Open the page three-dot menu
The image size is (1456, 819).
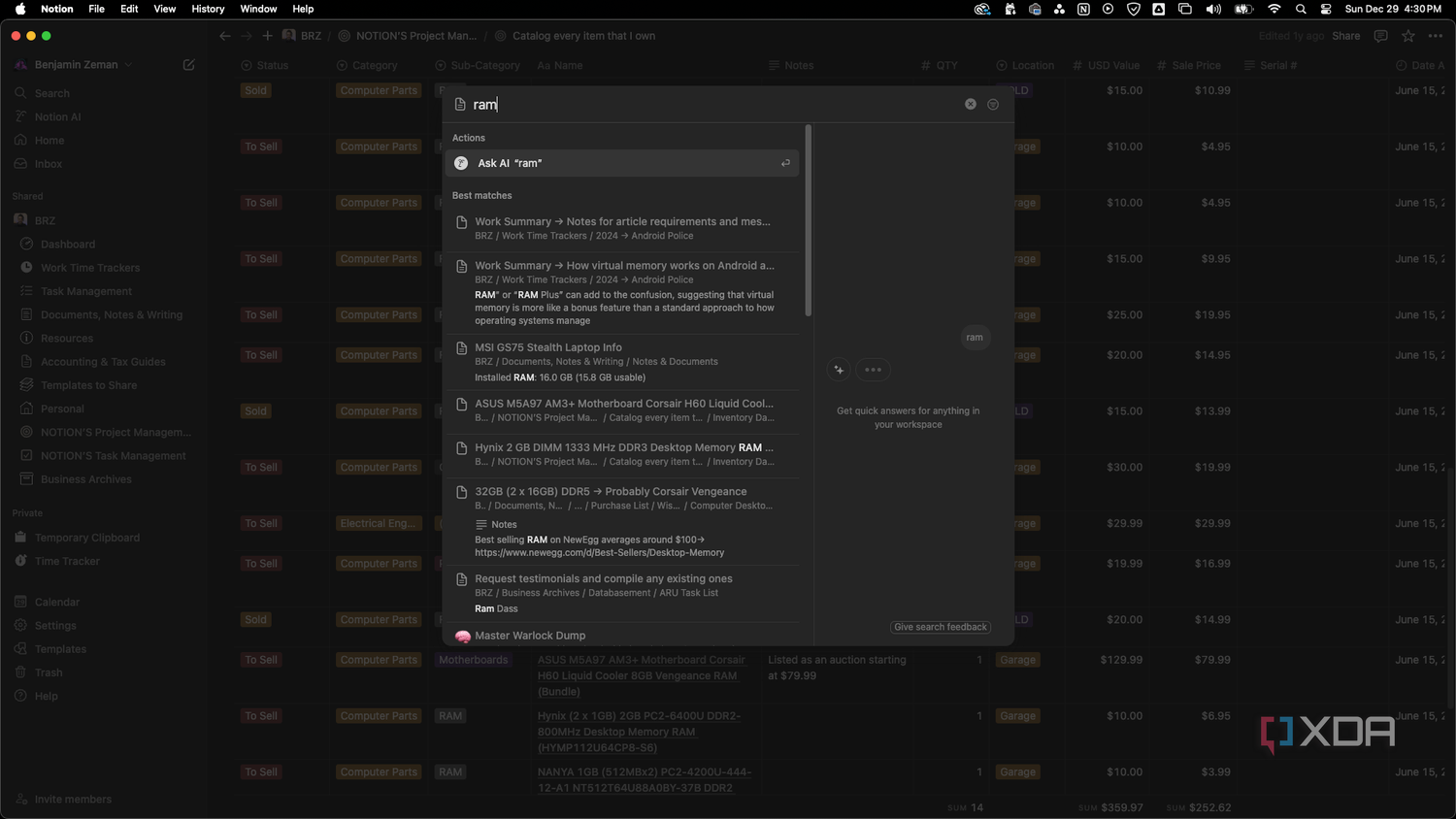(x=1436, y=36)
